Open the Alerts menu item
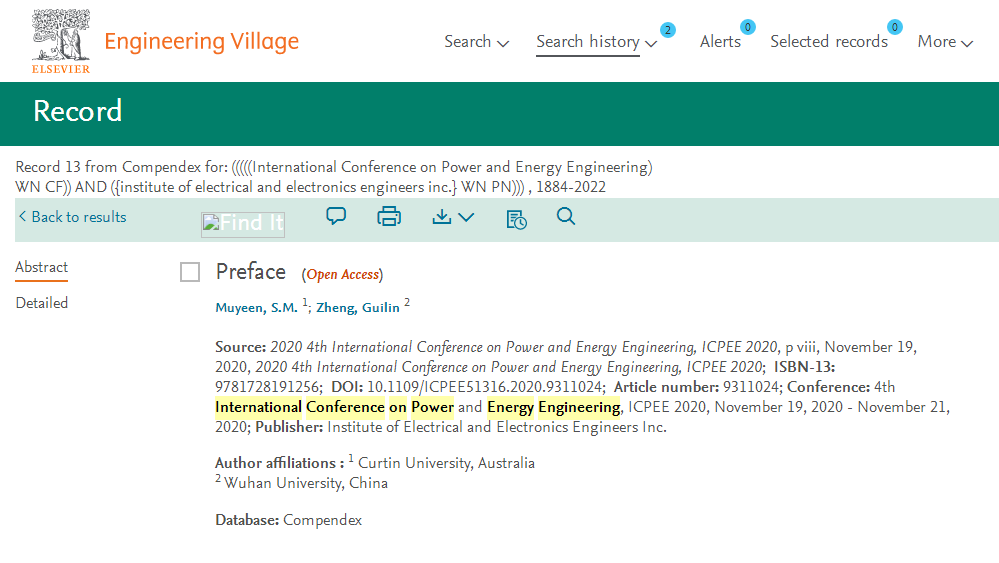Screen dimensions: 999x563 [720, 42]
